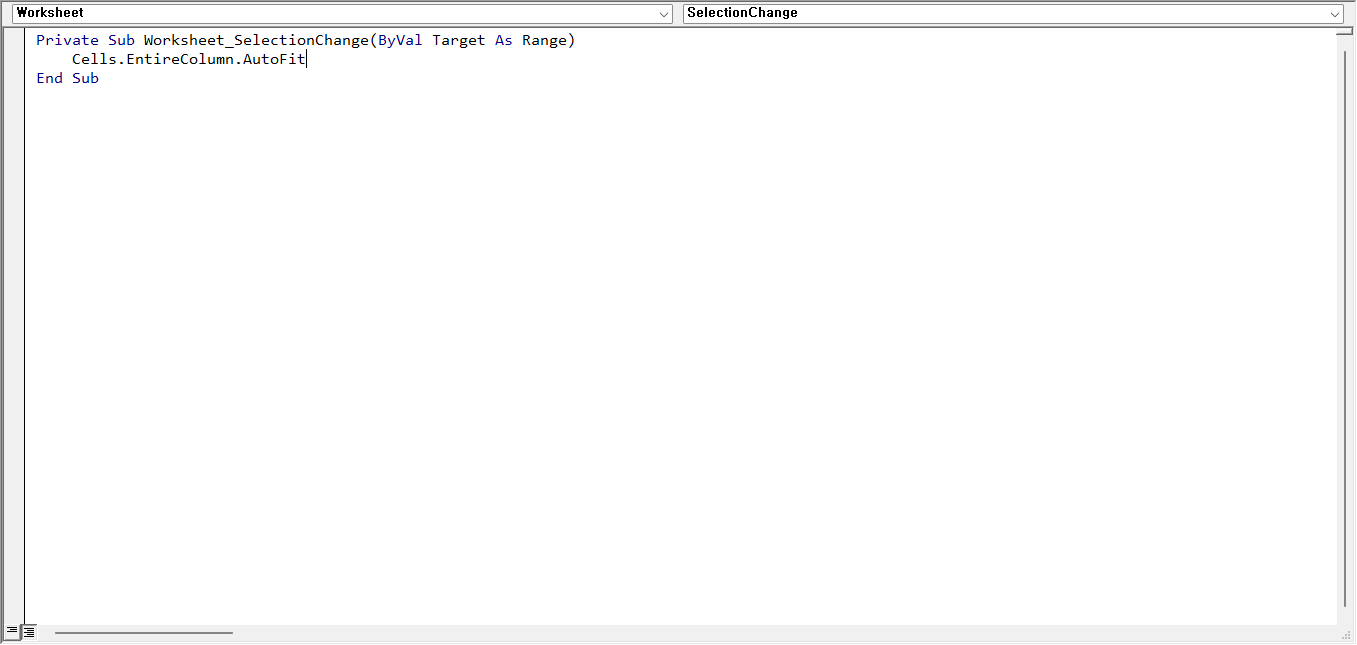The image size is (1357, 645).
Task: Click the window resize grip corner
Action: 1345,634
